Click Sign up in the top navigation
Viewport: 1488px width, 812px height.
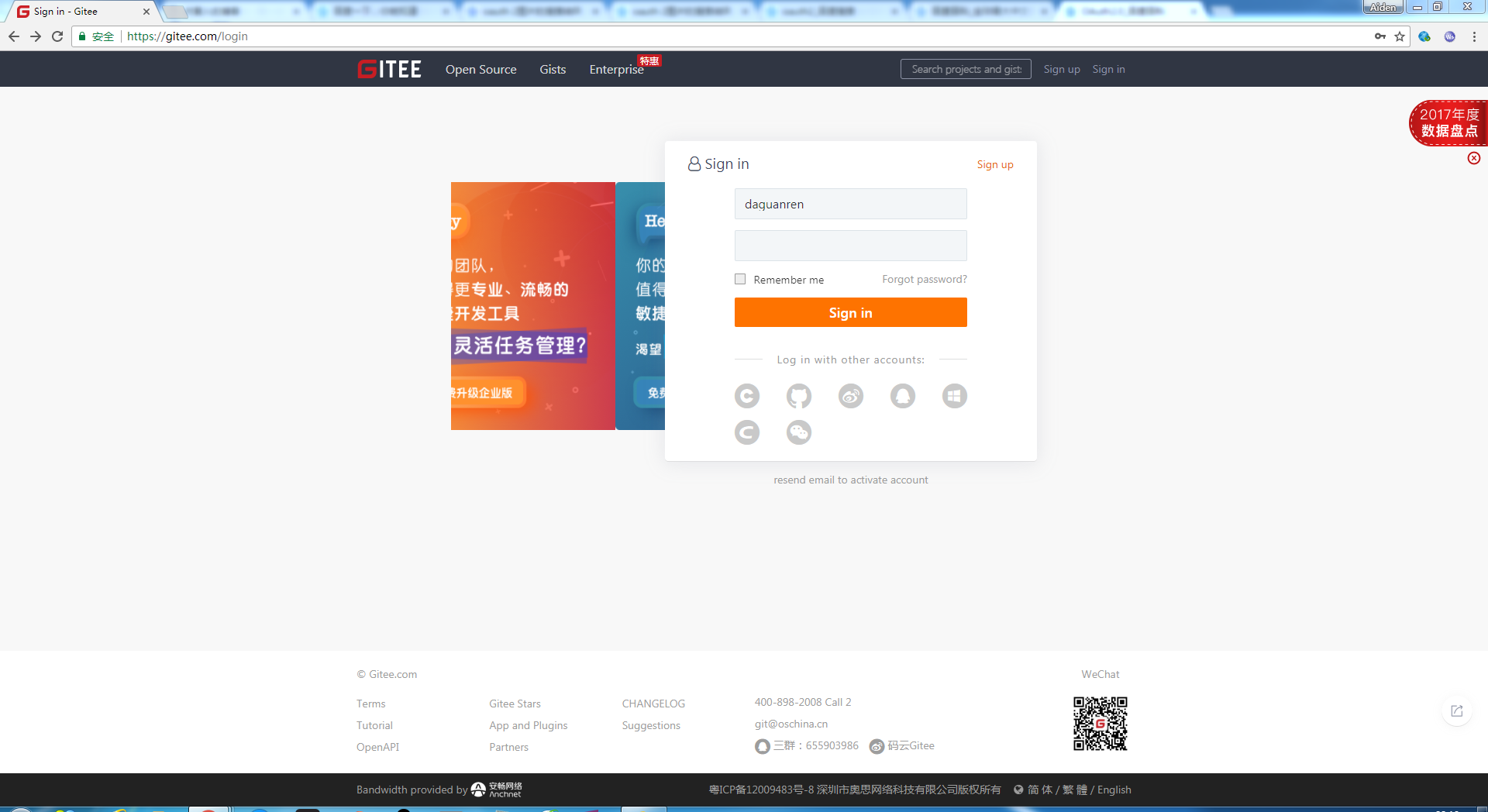coord(1062,70)
